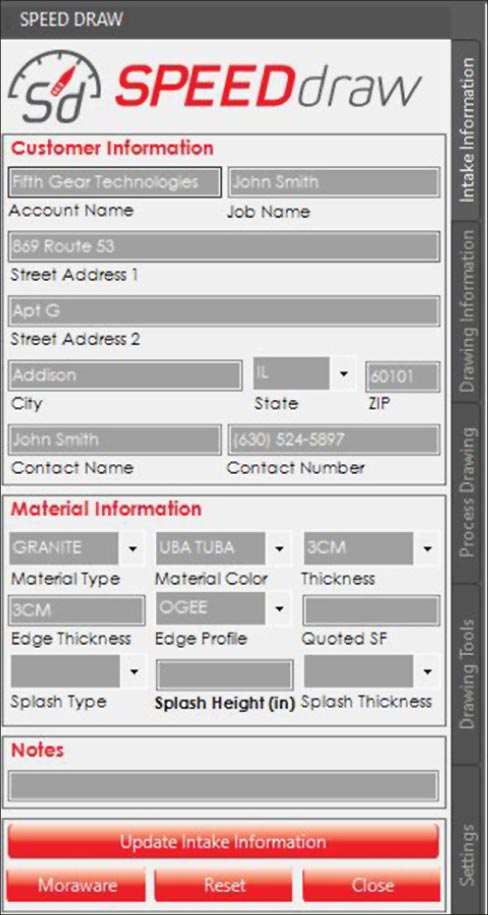Expand the State dropdown

pos(344,373)
